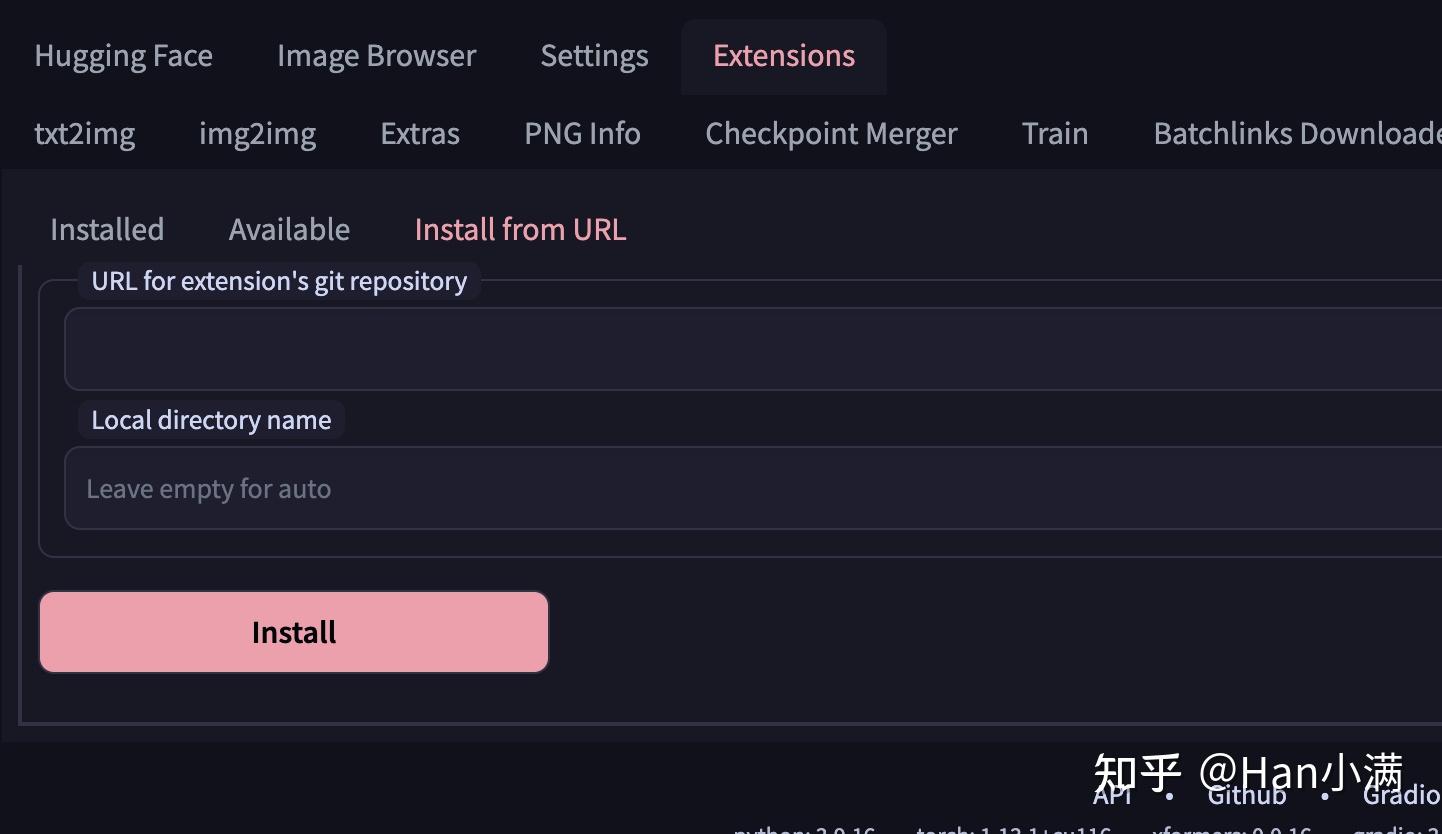View the Available extensions sub-tab
Screen dimensions: 1442x834
click(x=289, y=230)
